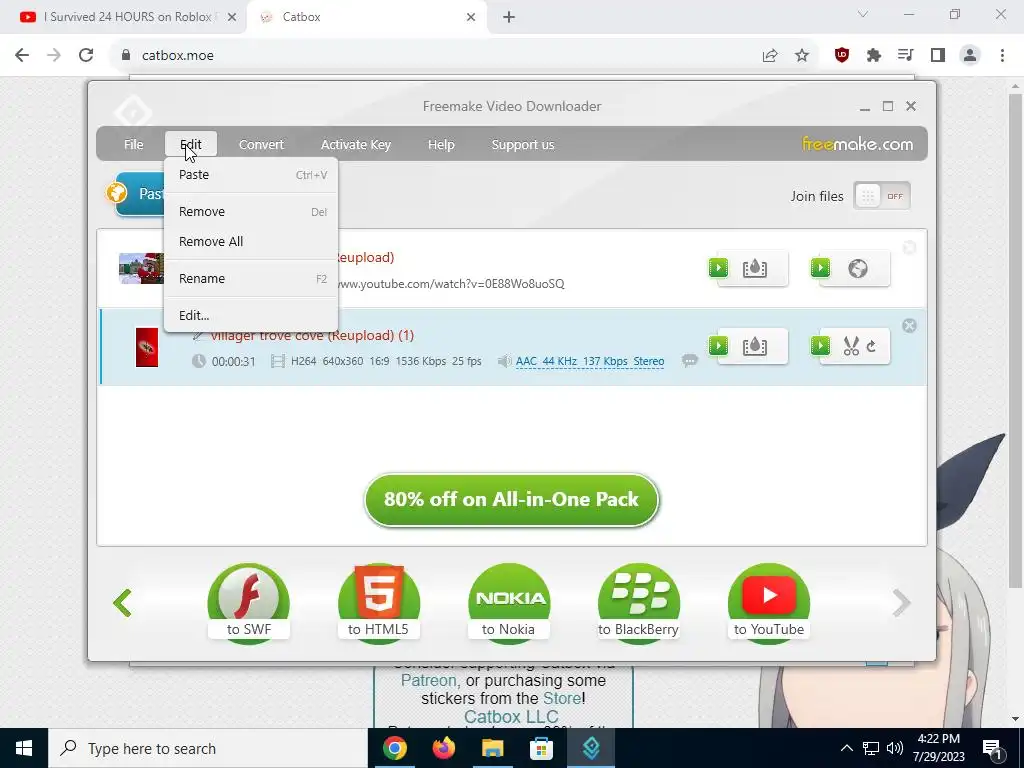
Task: Click the globe button on first video row
Action: point(851,268)
